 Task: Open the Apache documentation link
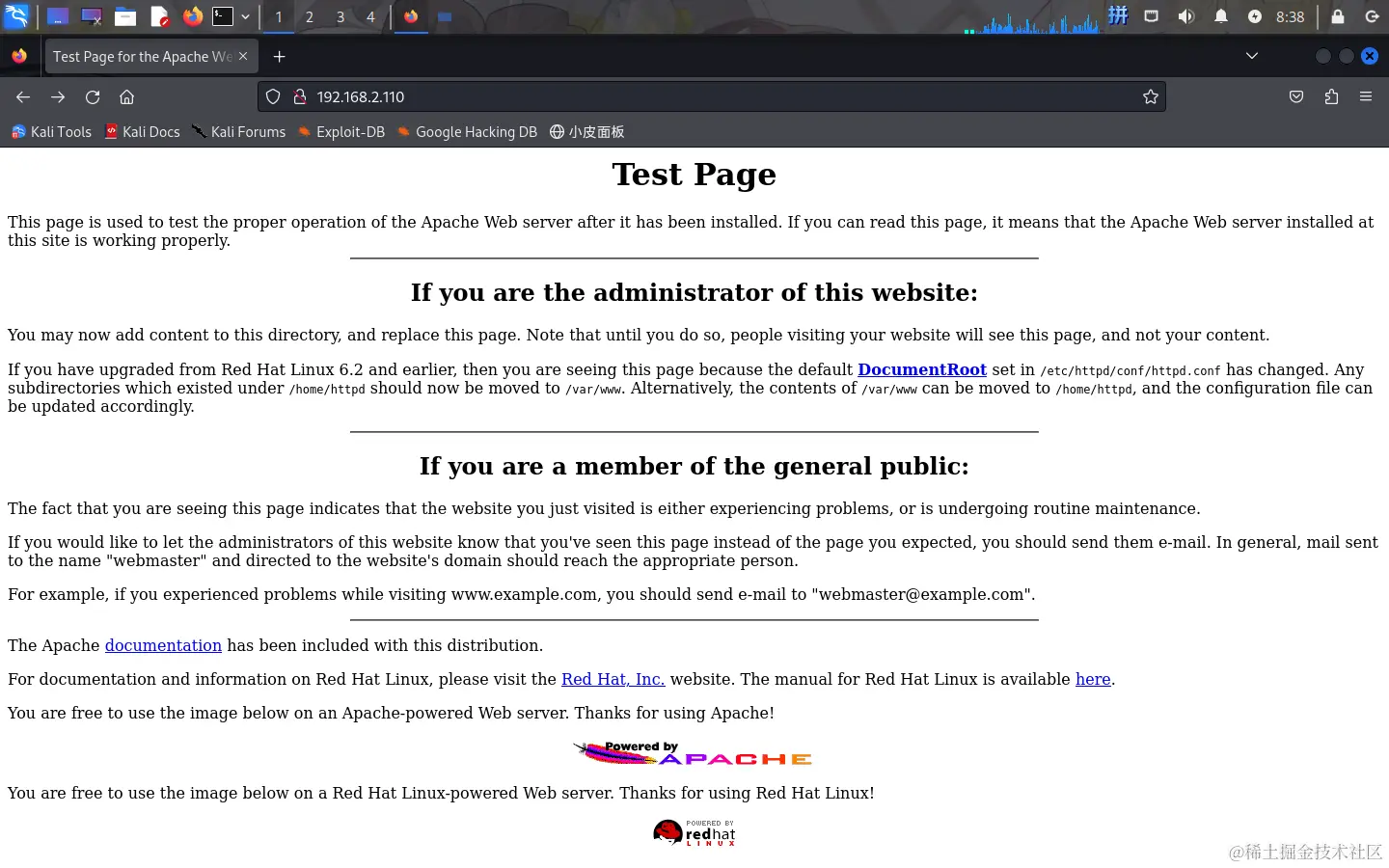[x=163, y=645]
